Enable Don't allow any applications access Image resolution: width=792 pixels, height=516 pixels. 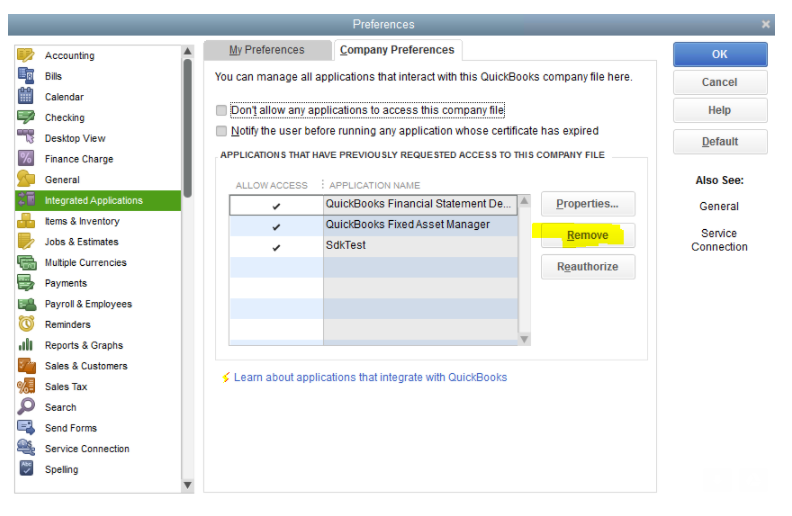click(x=221, y=110)
